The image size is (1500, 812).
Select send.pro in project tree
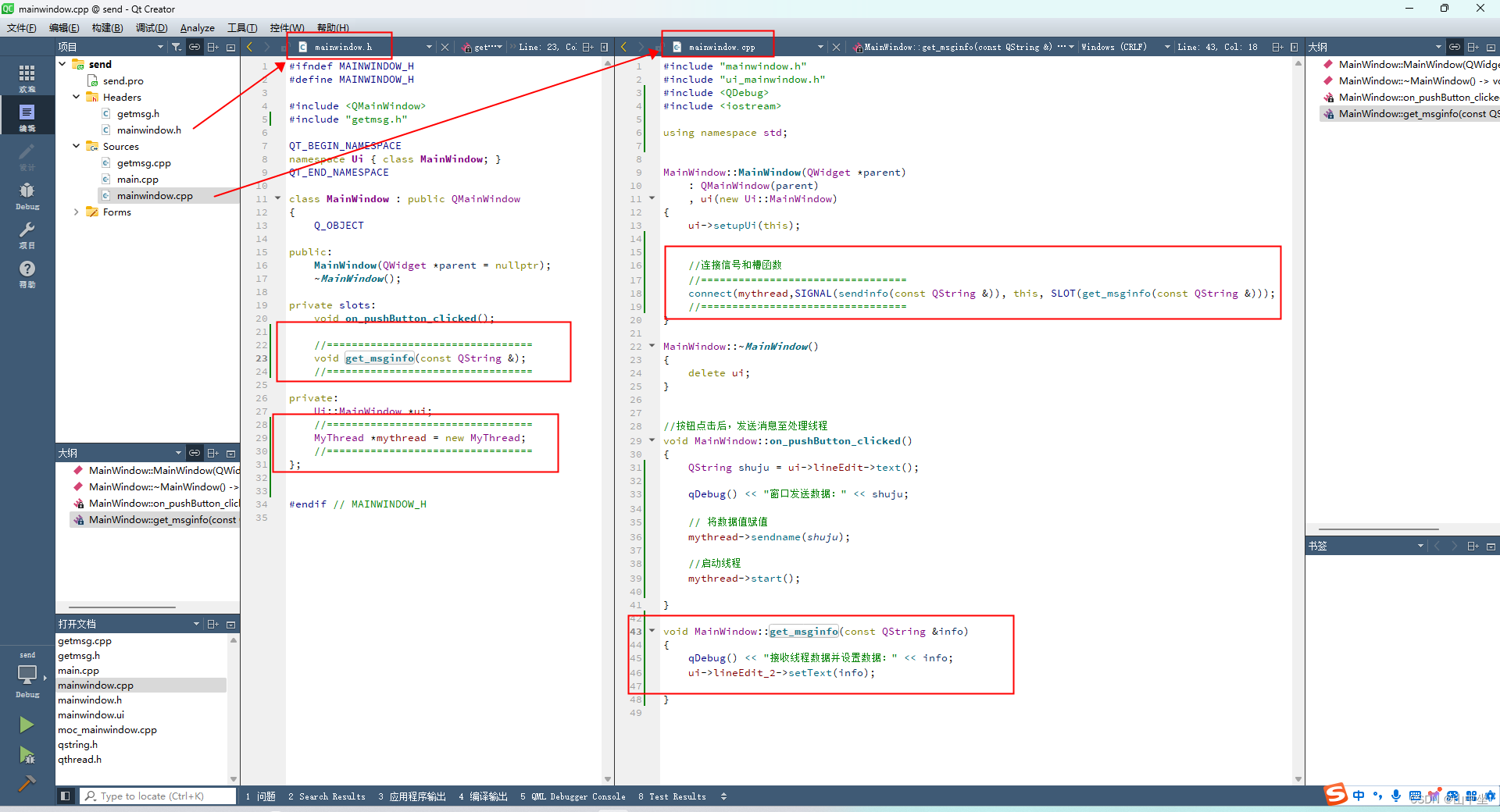click(x=123, y=80)
